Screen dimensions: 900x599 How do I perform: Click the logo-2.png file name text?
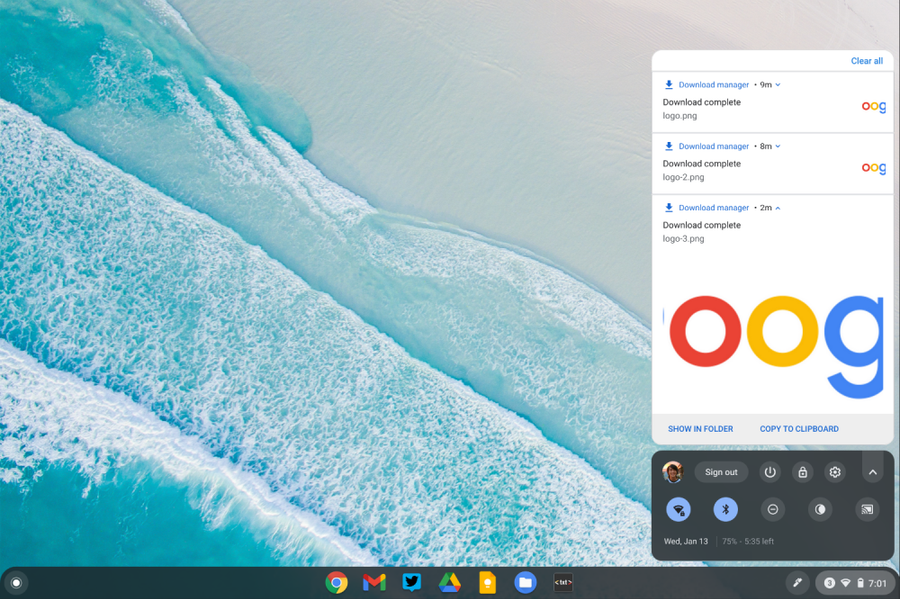pos(683,177)
